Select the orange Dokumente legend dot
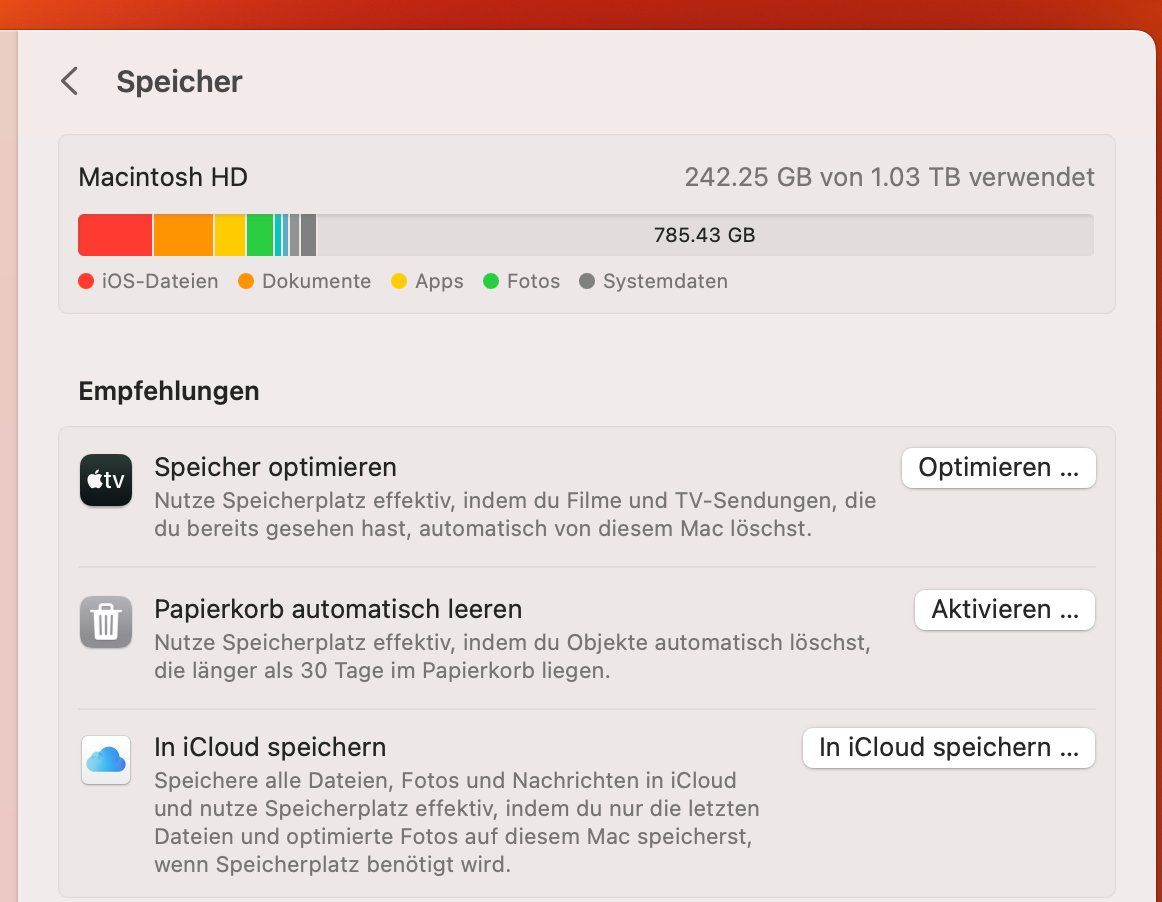Image resolution: width=1162 pixels, height=902 pixels. (x=245, y=281)
